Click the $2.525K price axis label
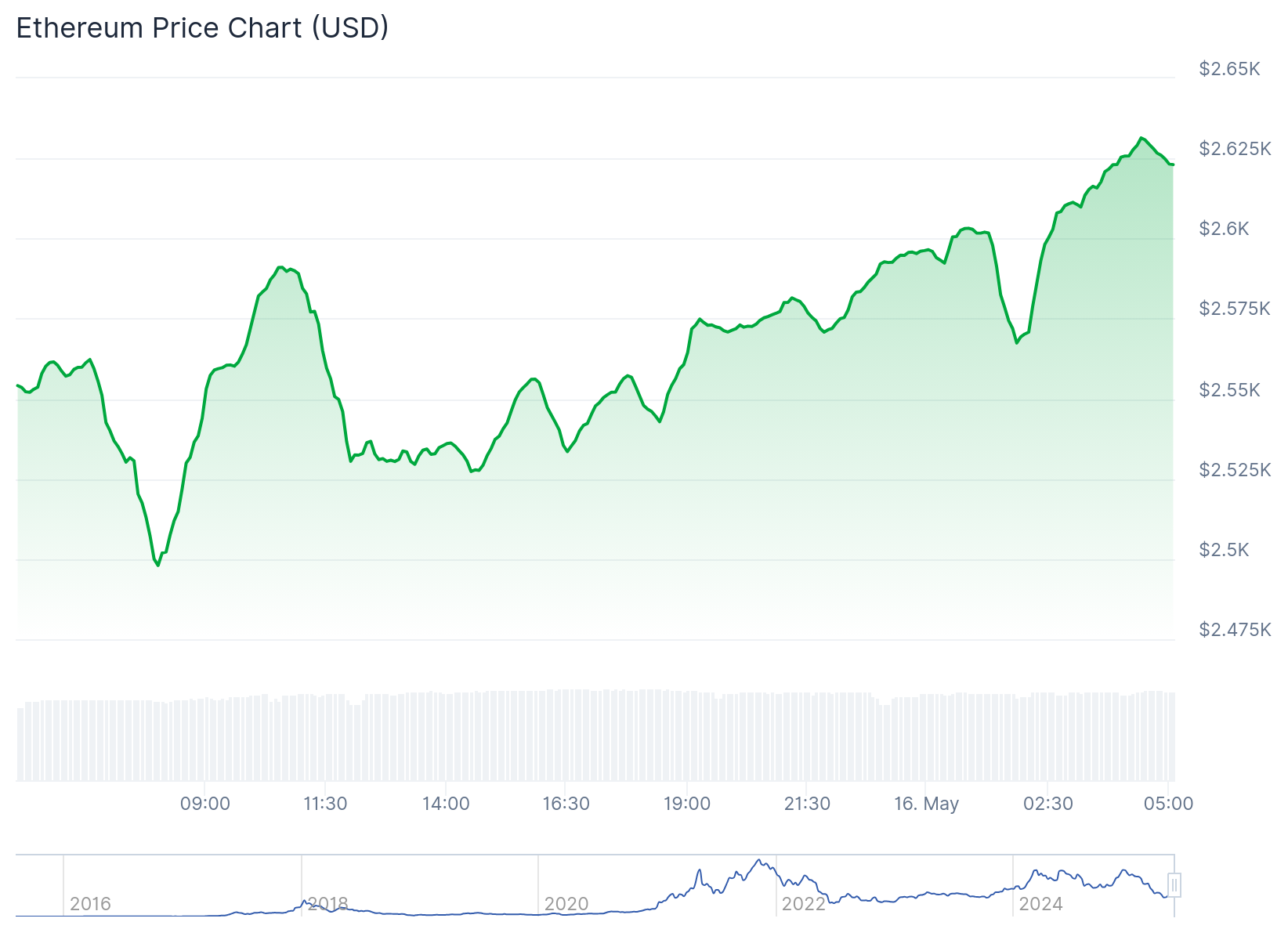Viewport: 1288px width, 940px height. (x=1235, y=470)
